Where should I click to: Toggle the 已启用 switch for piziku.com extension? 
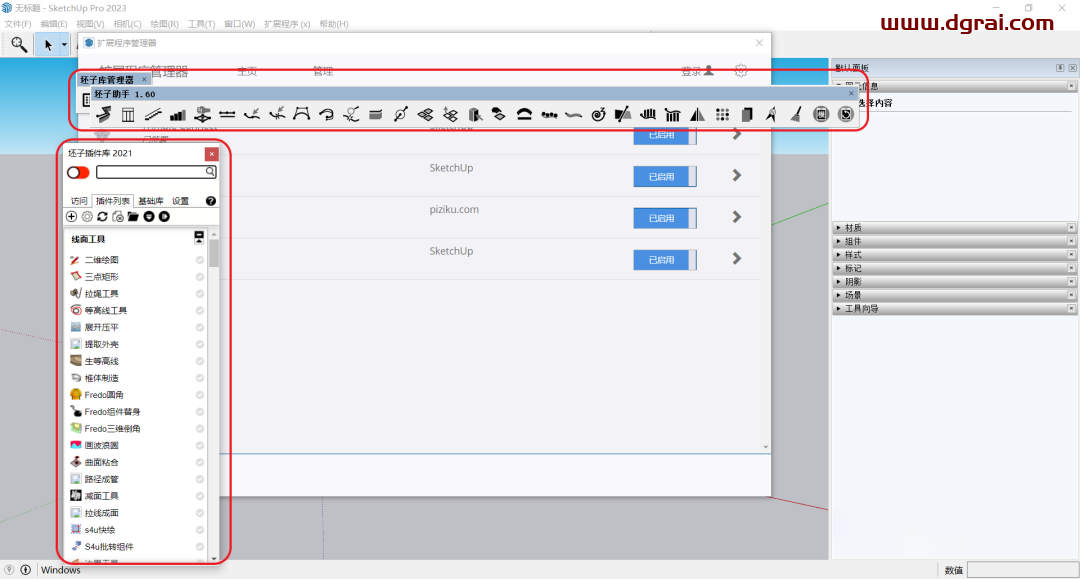pos(664,218)
